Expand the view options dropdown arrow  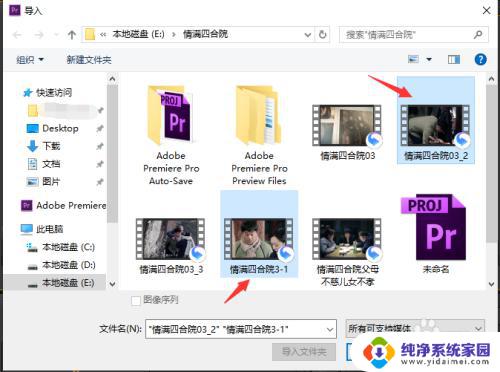(x=429, y=60)
